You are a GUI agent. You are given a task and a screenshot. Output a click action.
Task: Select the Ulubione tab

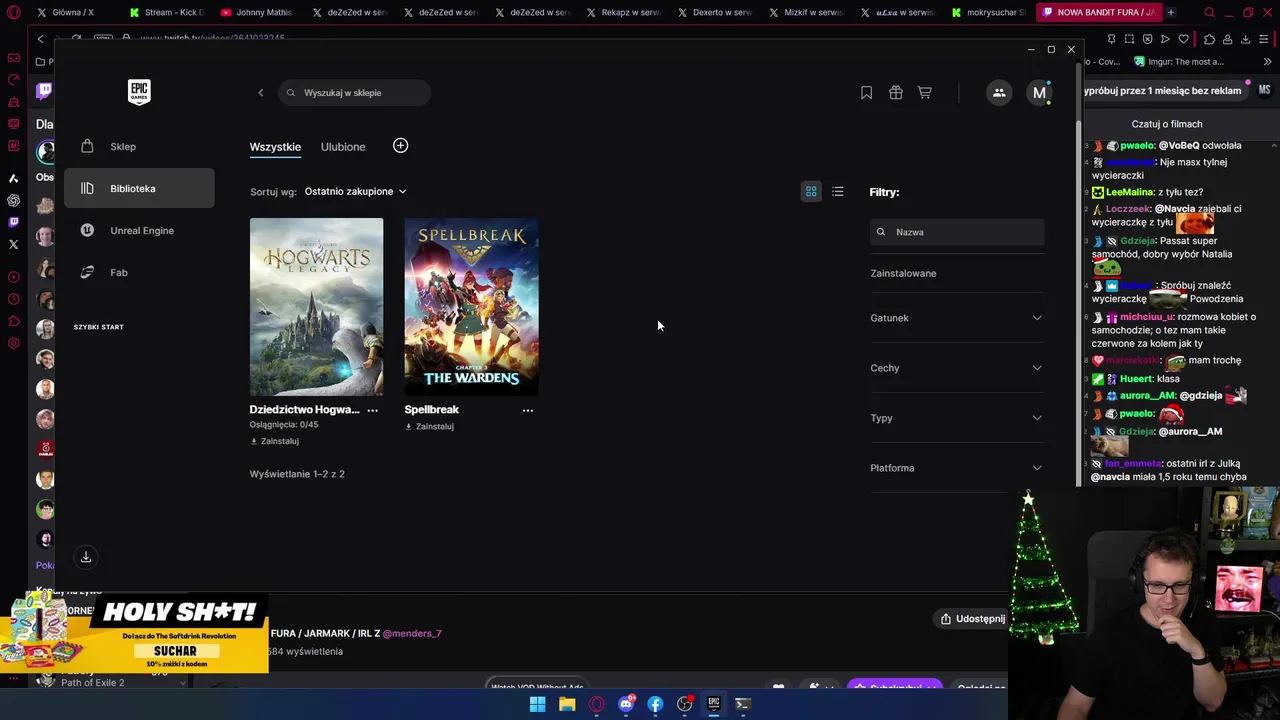343,147
